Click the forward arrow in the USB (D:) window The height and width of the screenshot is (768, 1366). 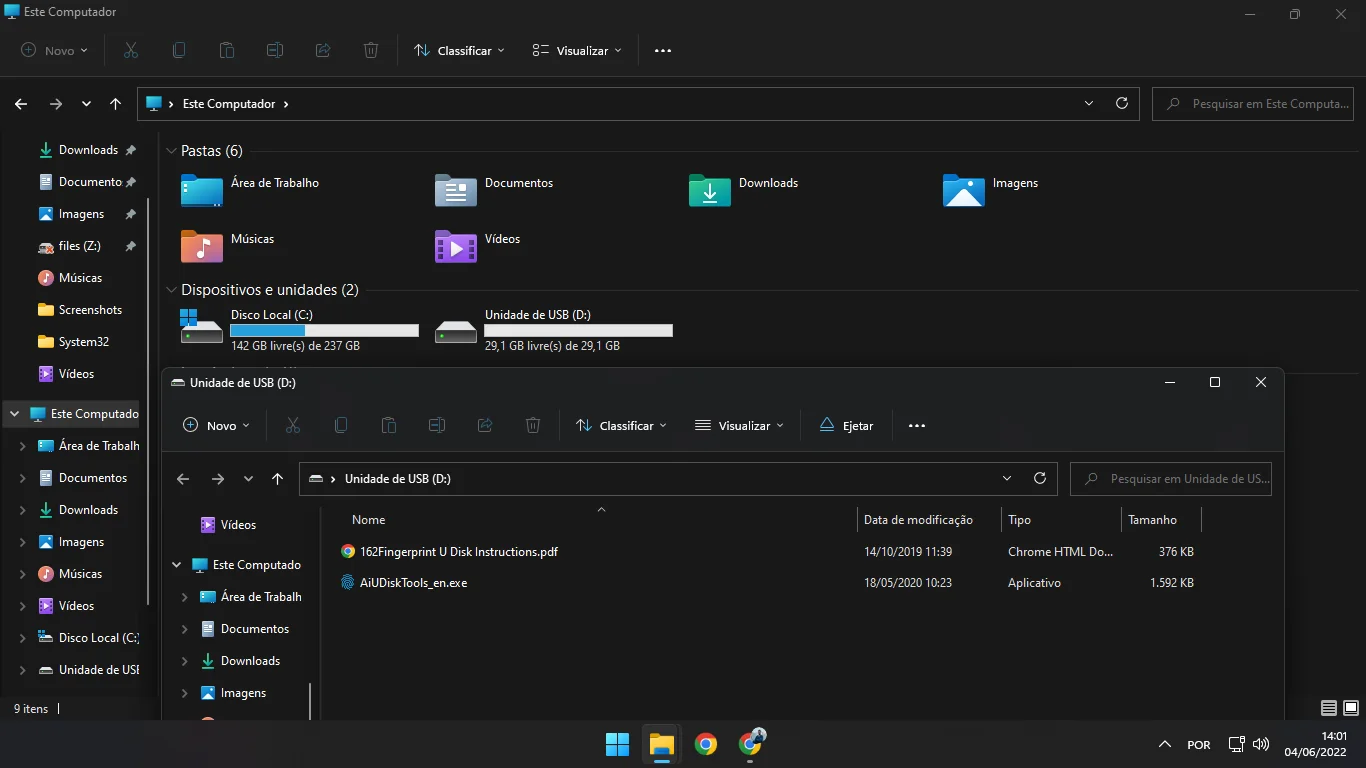pos(217,478)
